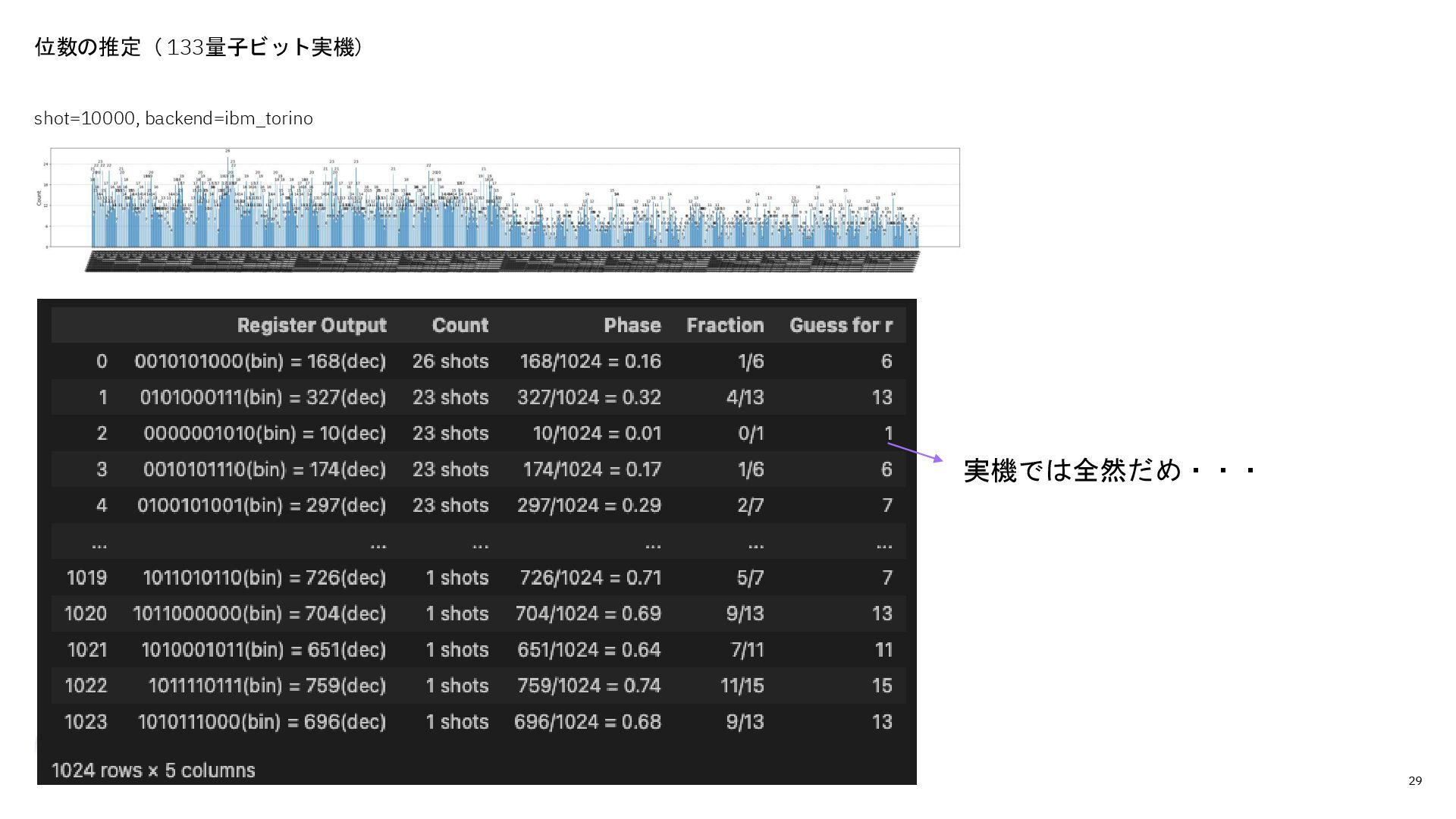1456x819 pixels.
Task: Click the 11/15 fraction cell
Action: point(742,686)
